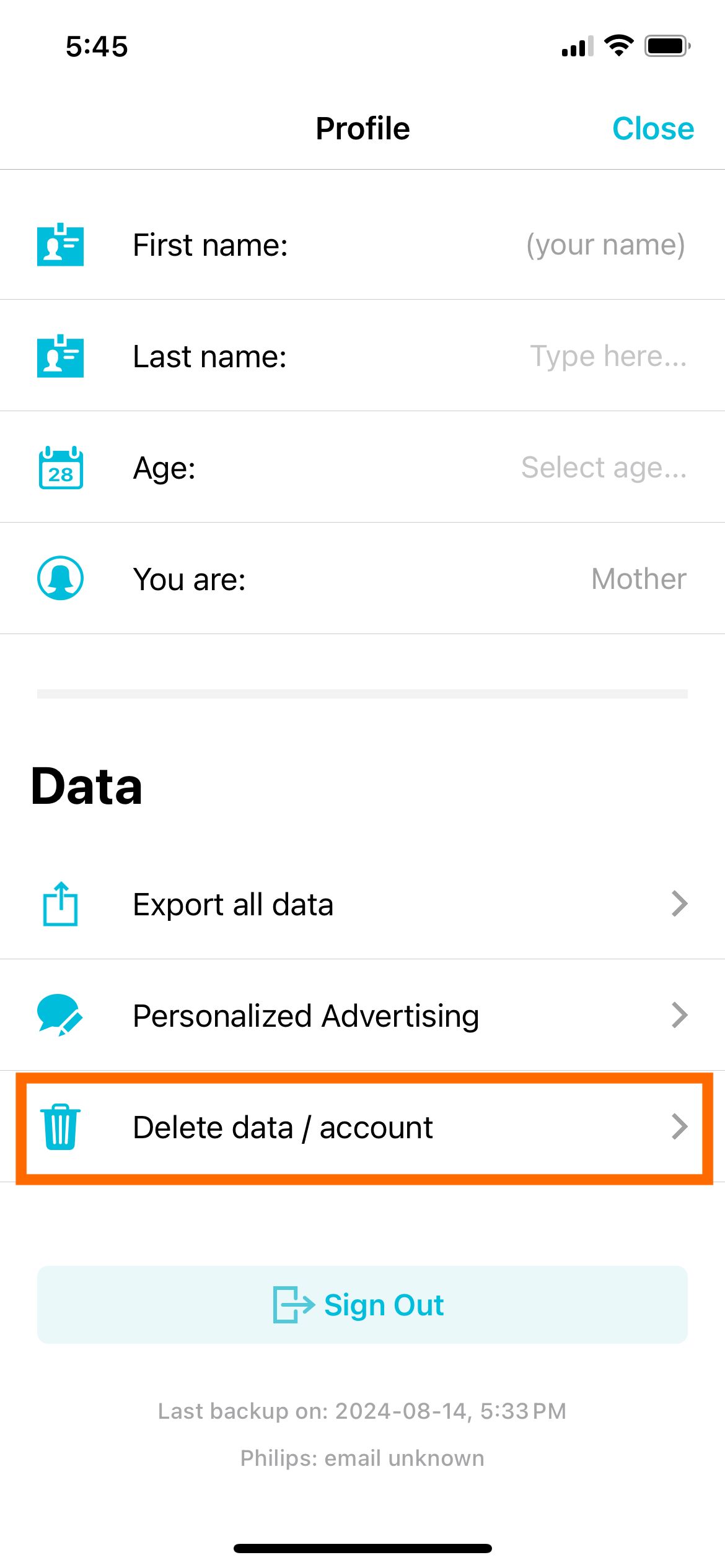Screen dimensions: 725x1568
Task: Select Personalized Advertising menu item
Action: (x=362, y=1016)
